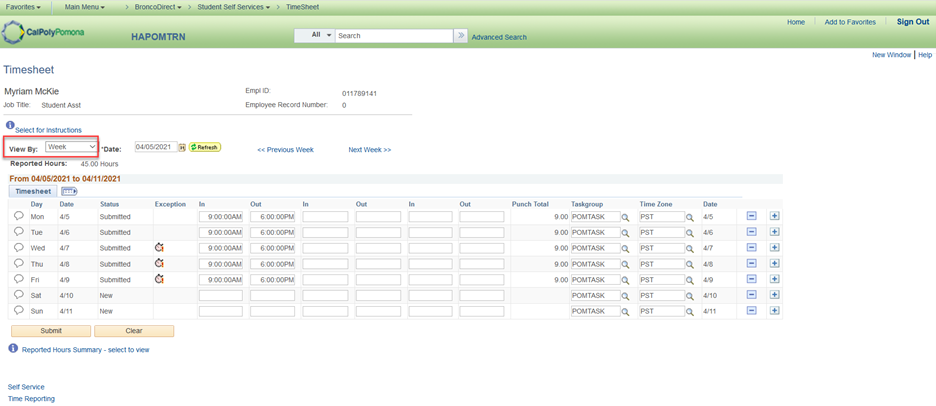
Task: View the exception icon on Fri 4/9
Action: click(x=159, y=278)
